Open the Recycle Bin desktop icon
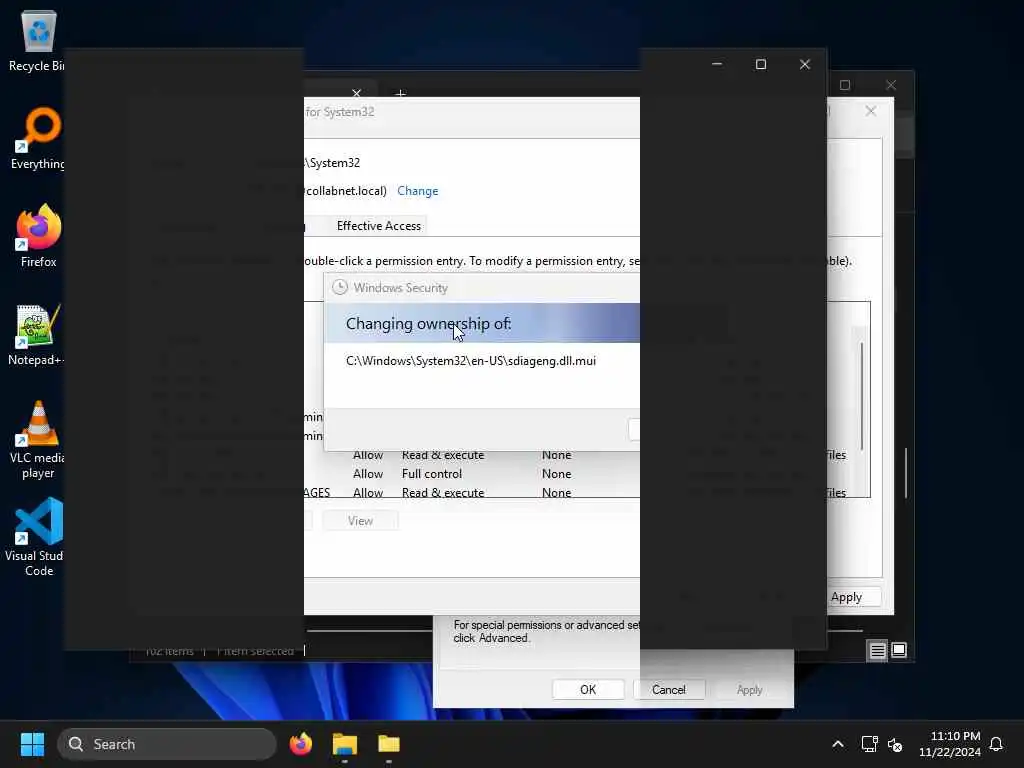This screenshot has width=1024, height=768. tap(38, 41)
